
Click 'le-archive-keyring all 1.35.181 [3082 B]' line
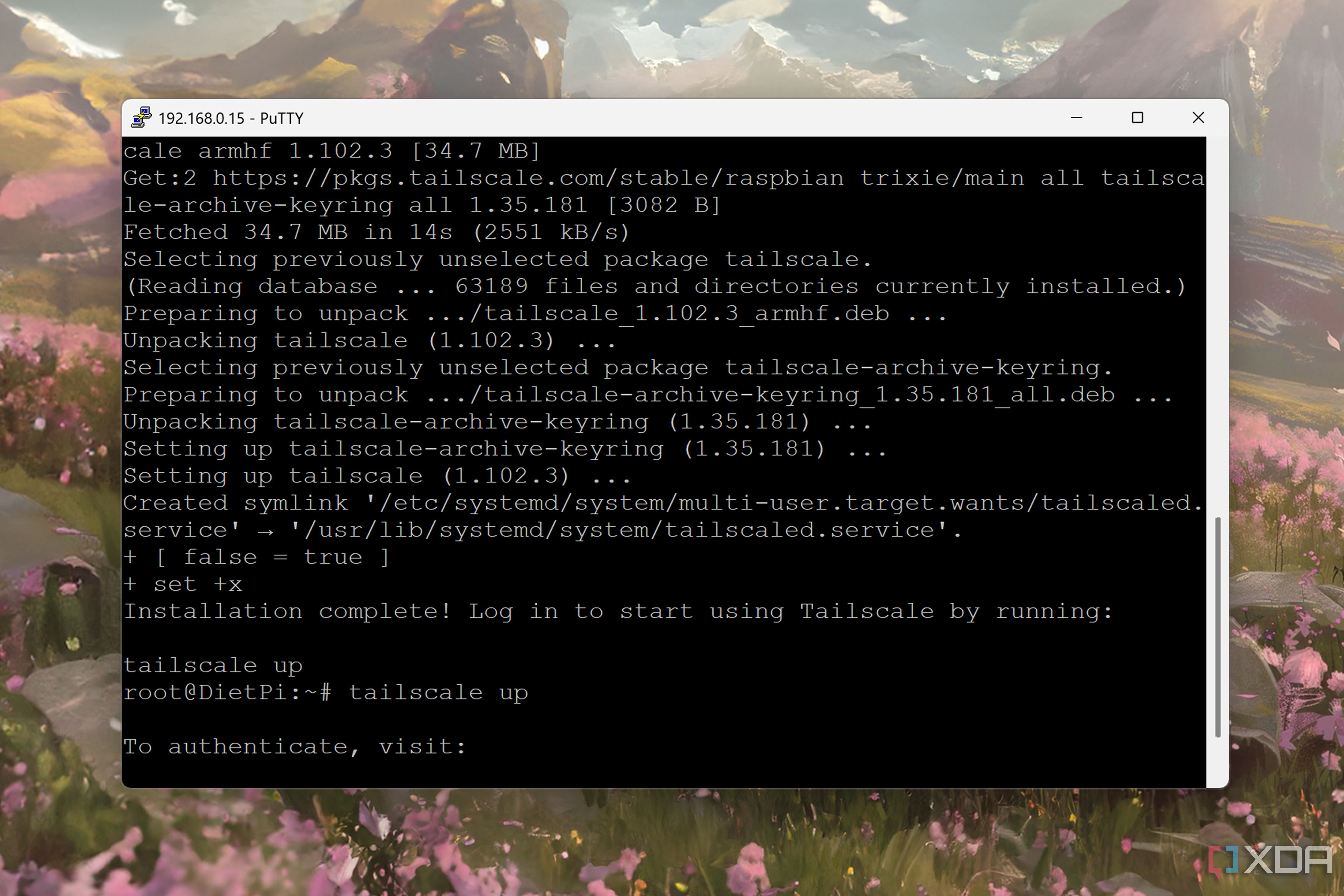(x=422, y=205)
